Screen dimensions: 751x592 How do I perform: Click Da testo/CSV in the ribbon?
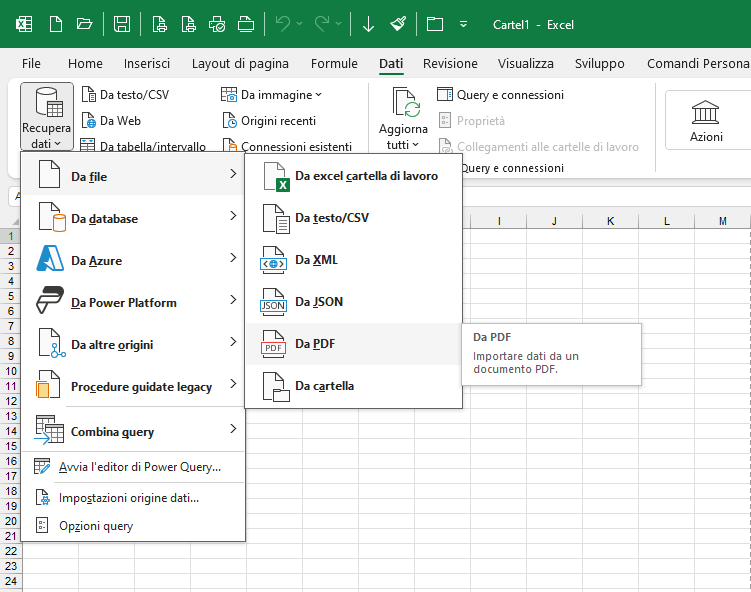(125, 94)
